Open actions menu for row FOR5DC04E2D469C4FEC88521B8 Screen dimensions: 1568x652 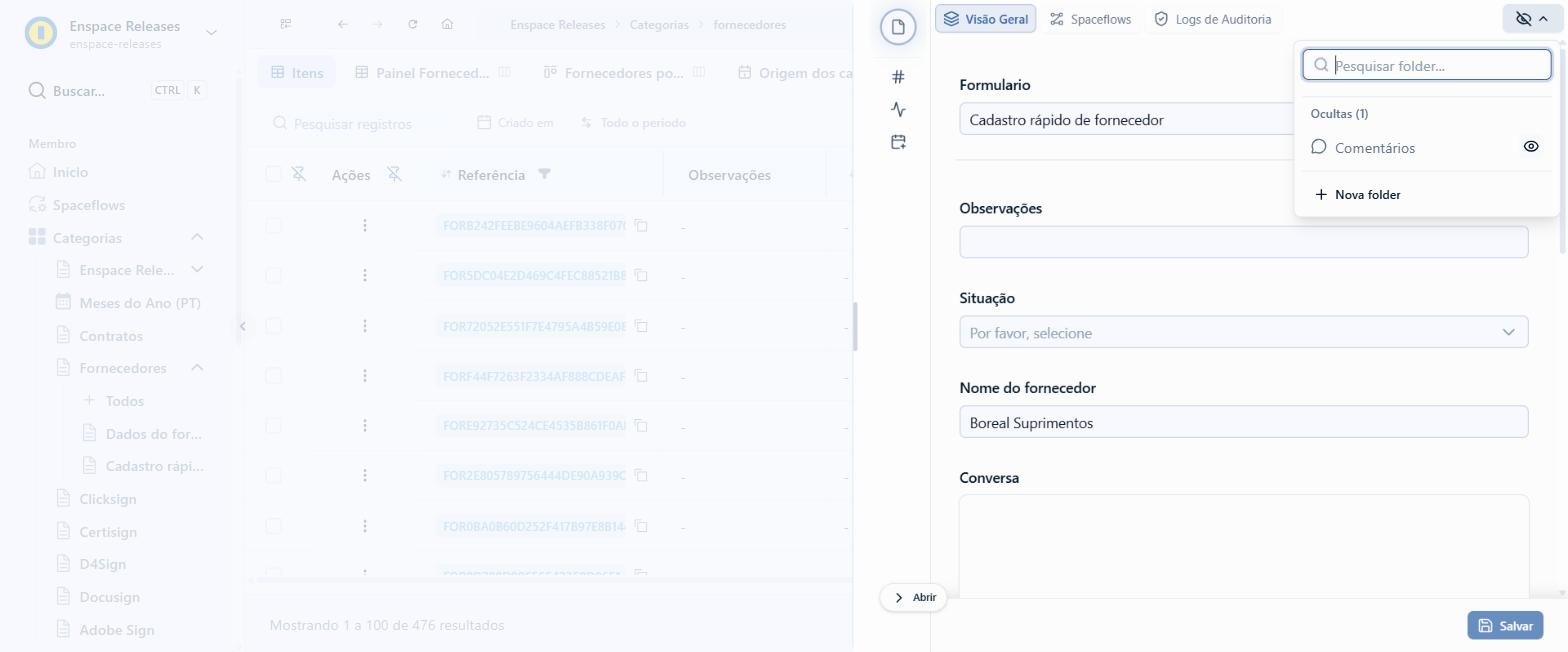click(365, 275)
